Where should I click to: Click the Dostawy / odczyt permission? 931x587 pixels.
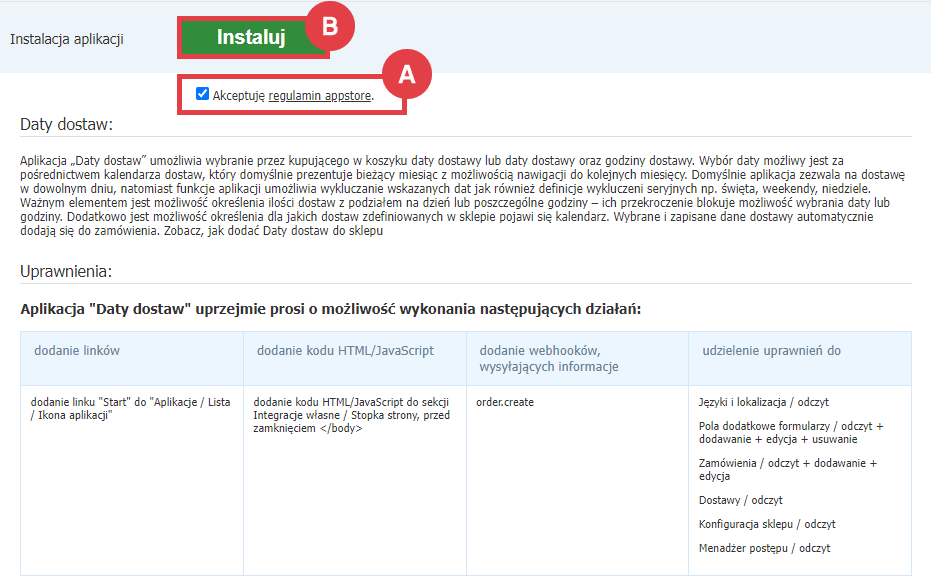click(740, 500)
